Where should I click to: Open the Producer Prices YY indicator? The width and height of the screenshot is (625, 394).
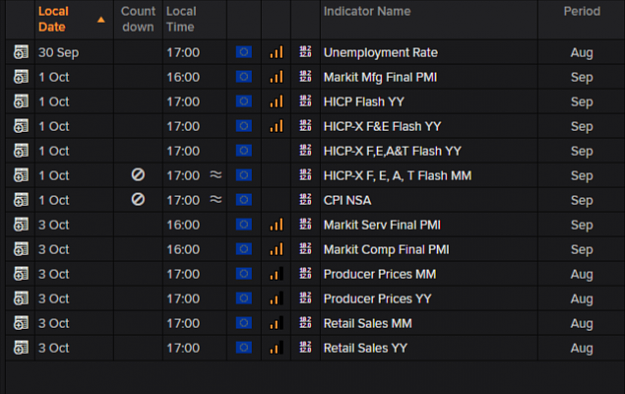click(377, 299)
